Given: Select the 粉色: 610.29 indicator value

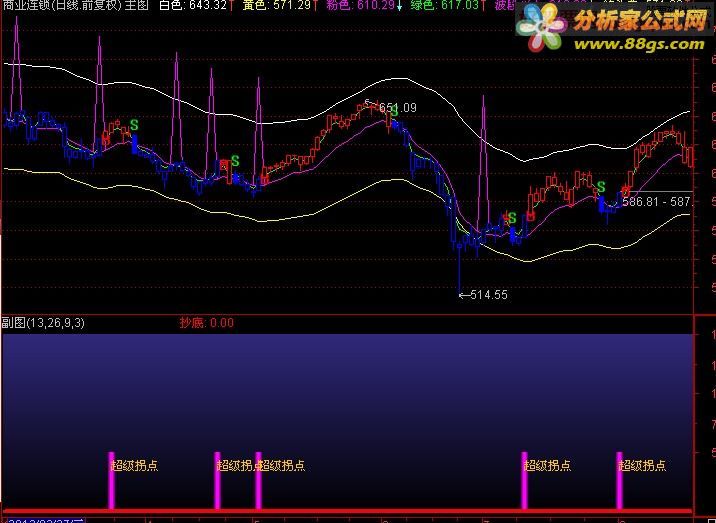Looking at the screenshot, I should 360,6.
